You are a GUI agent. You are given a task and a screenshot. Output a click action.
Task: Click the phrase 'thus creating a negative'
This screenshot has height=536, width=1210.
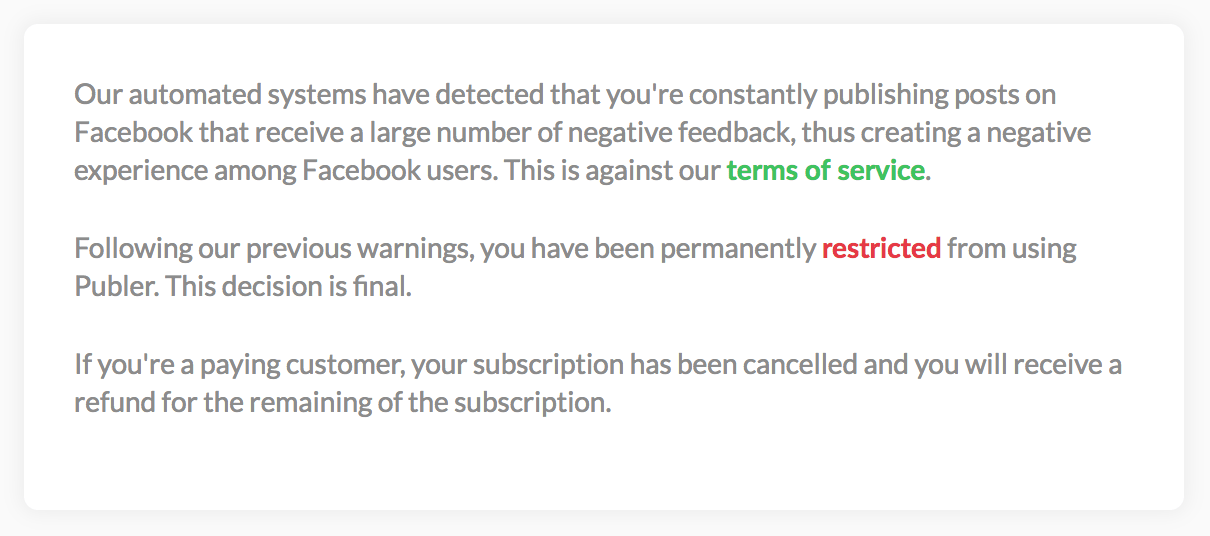pos(947,133)
